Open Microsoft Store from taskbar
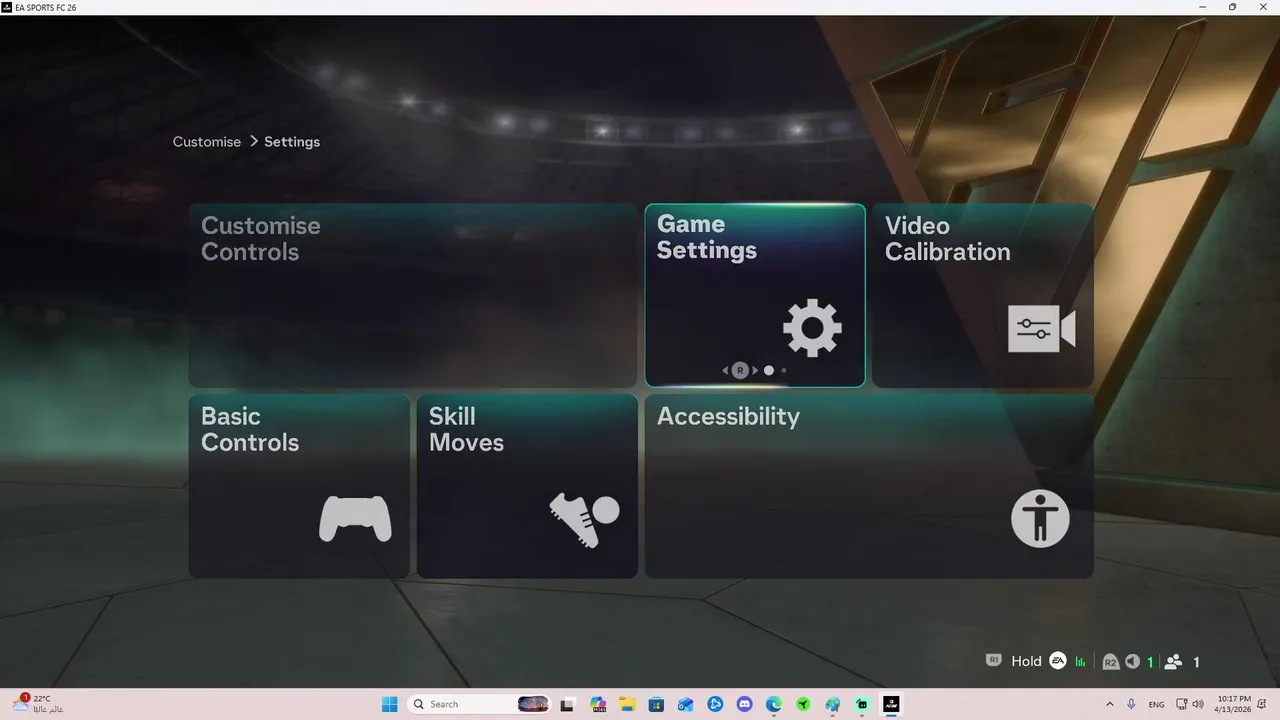 tap(656, 704)
